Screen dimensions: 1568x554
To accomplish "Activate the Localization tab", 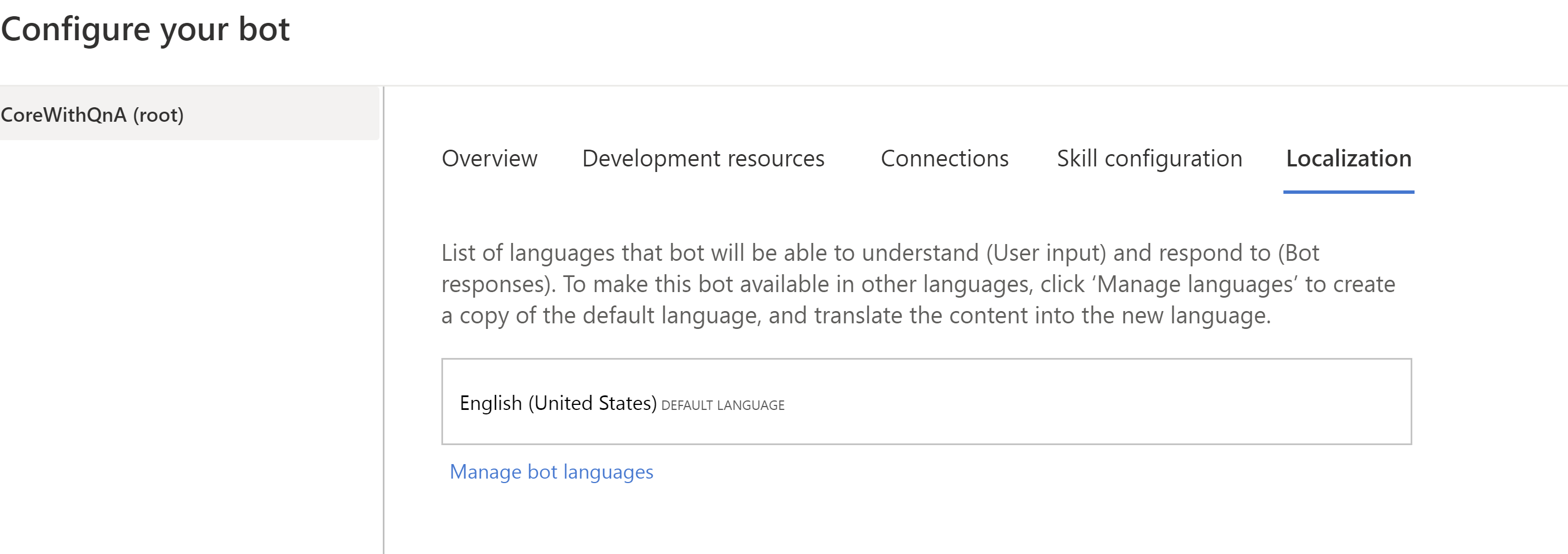I will point(1349,159).
